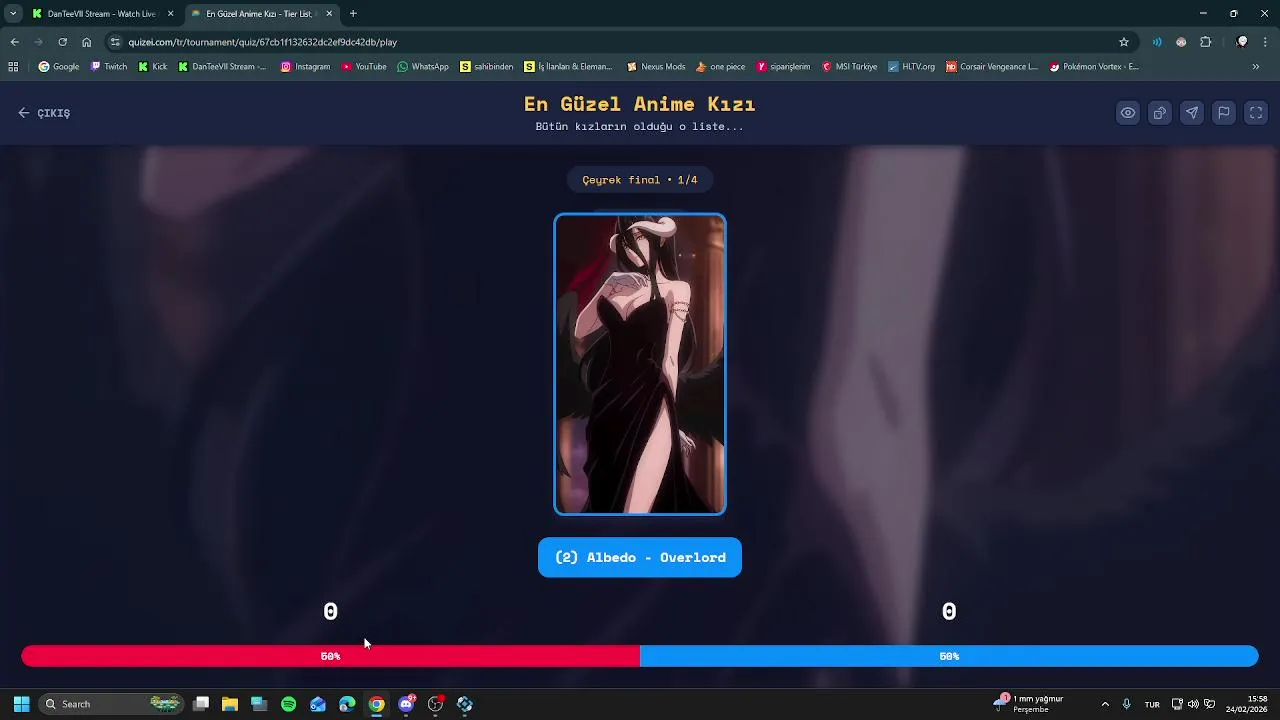Open Task View on taskbar

[x=201, y=704]
